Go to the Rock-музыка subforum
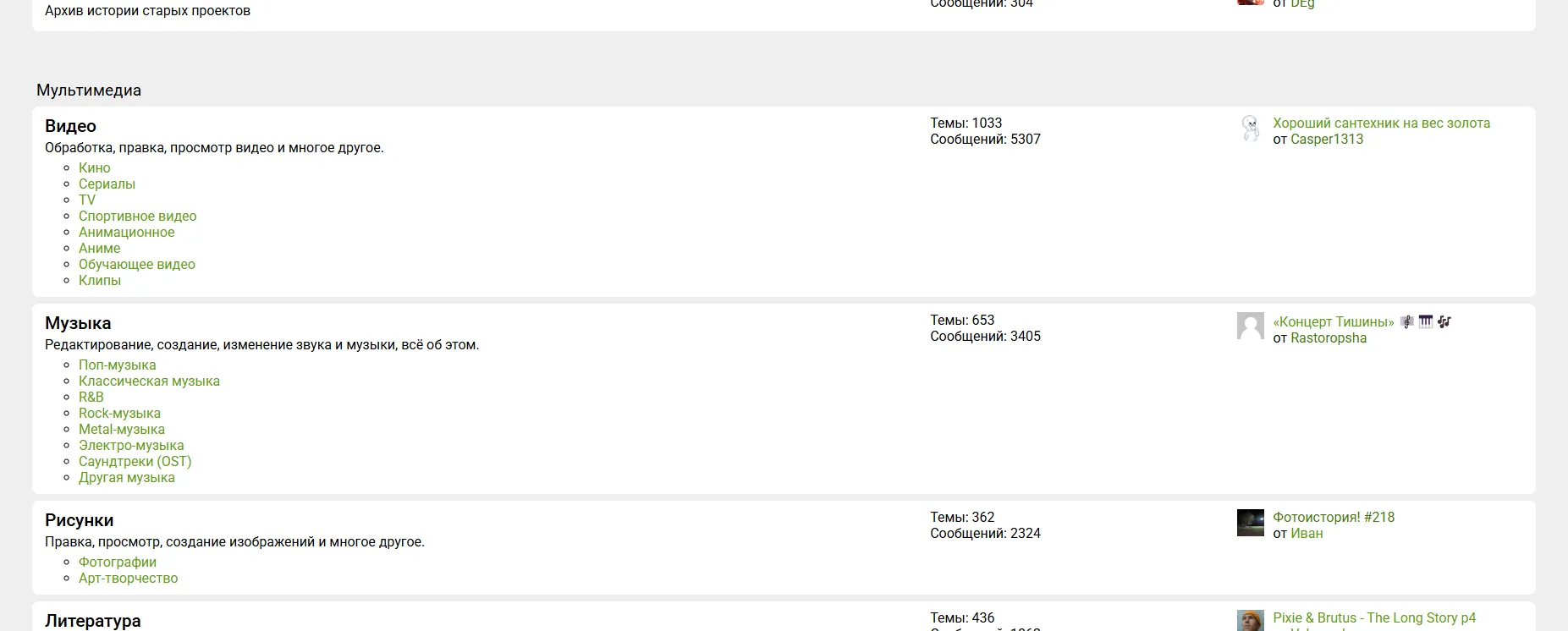This screenshot has height=631, width=1568. 119,413
